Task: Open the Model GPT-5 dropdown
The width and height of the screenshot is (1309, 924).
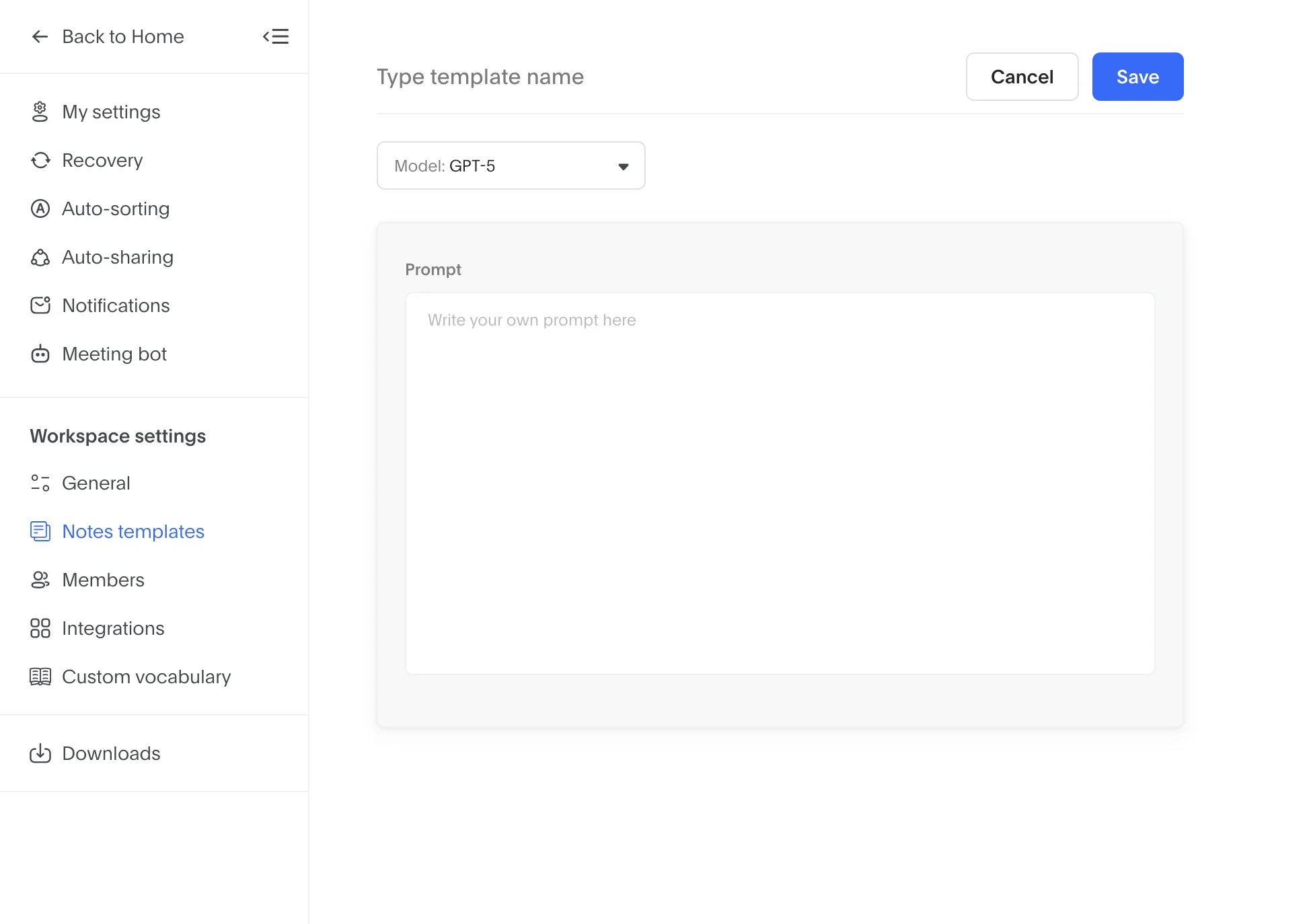Action: (511, 165)
